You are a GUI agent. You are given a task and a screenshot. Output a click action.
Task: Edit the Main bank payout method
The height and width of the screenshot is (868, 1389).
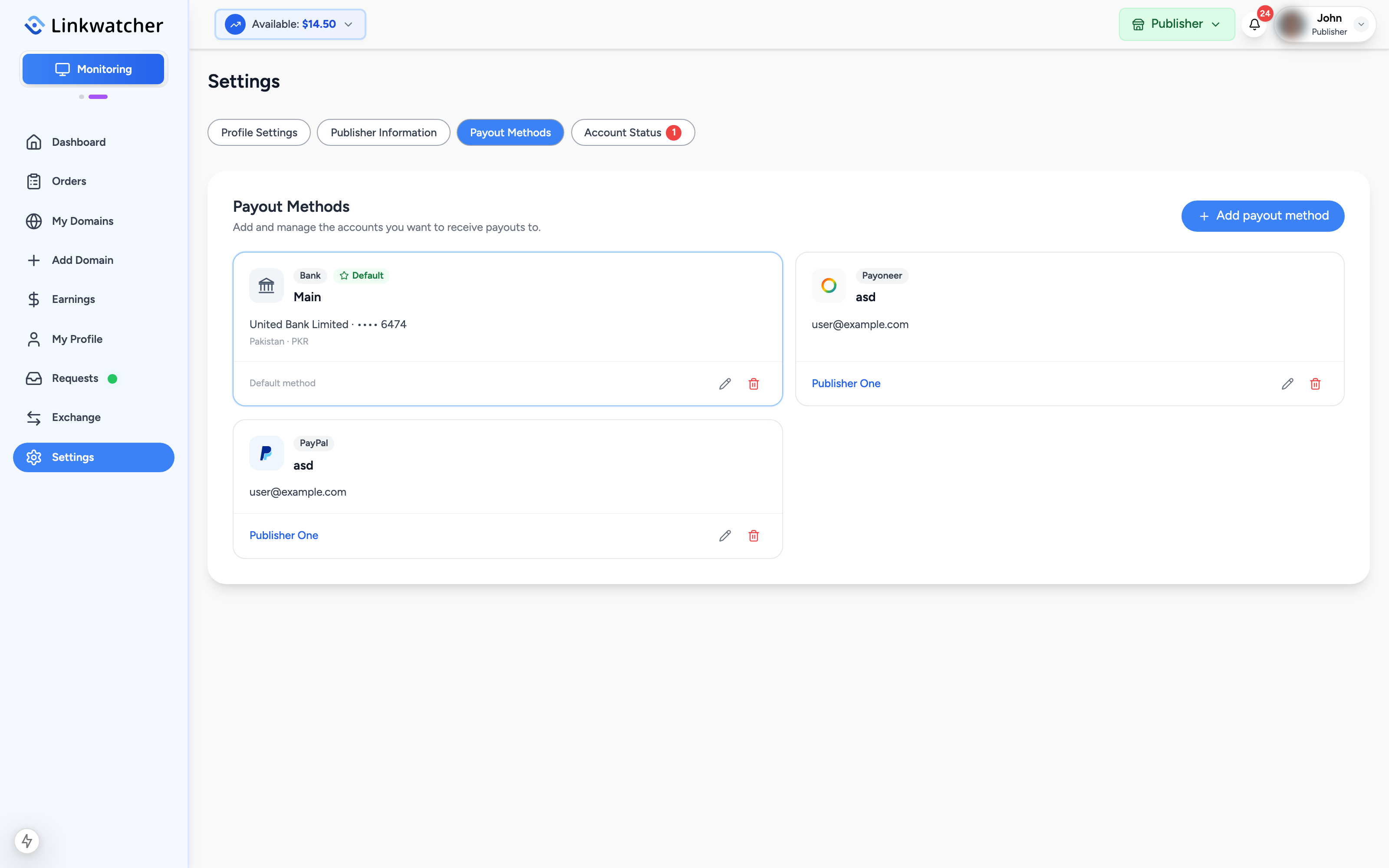point(725,384)
